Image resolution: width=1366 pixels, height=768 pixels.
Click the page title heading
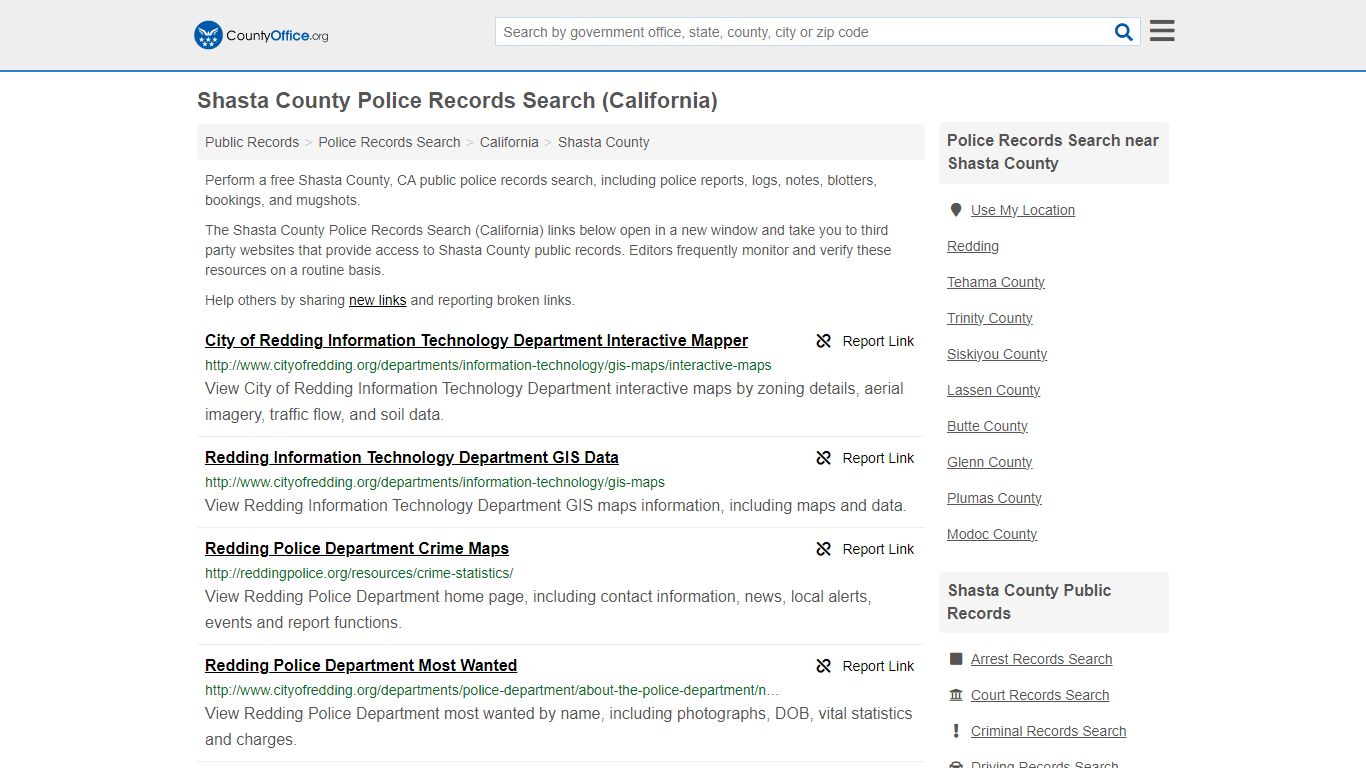(x=457, y=100)
